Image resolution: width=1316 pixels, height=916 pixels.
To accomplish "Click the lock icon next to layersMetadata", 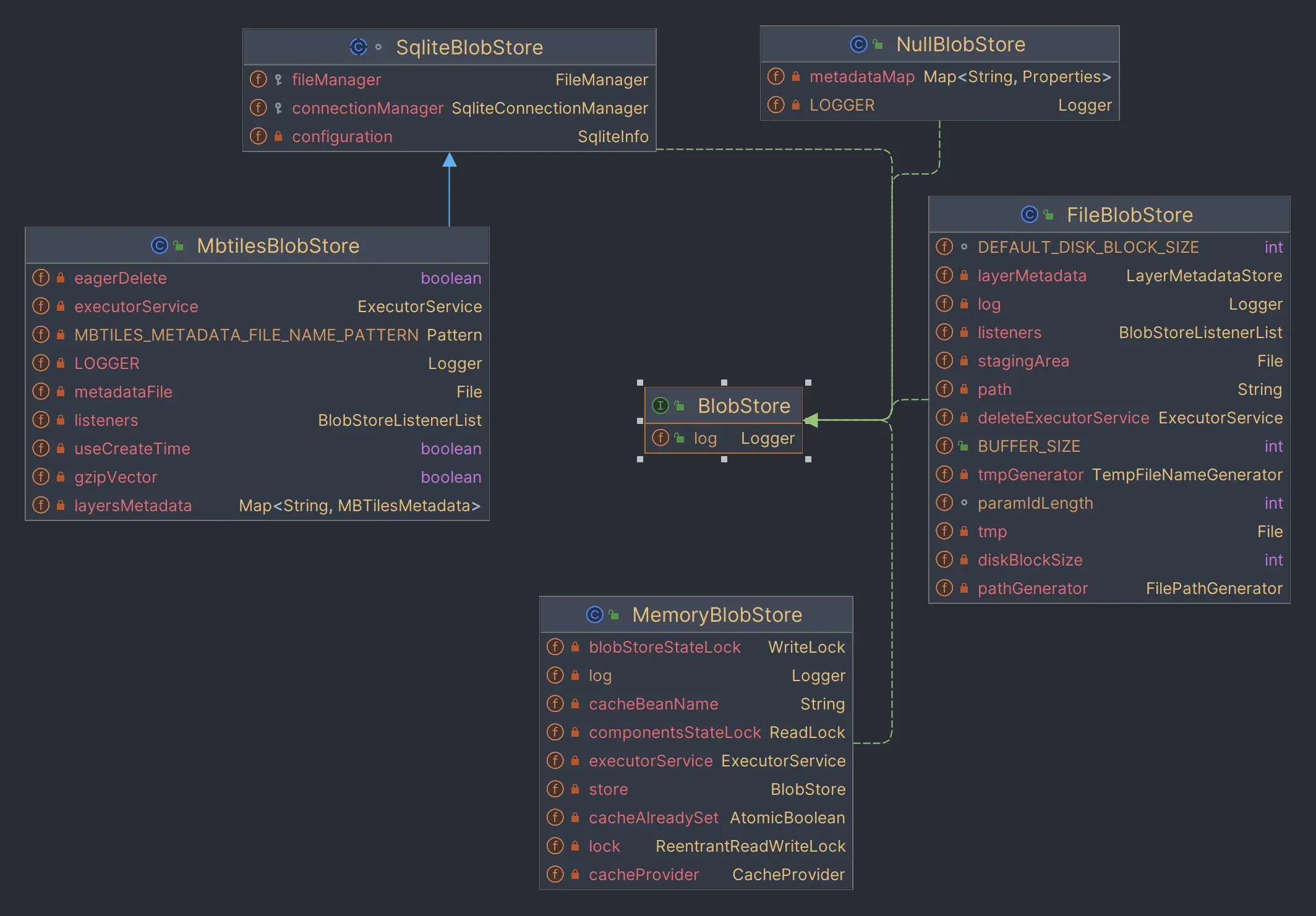I will pos(61,505).
